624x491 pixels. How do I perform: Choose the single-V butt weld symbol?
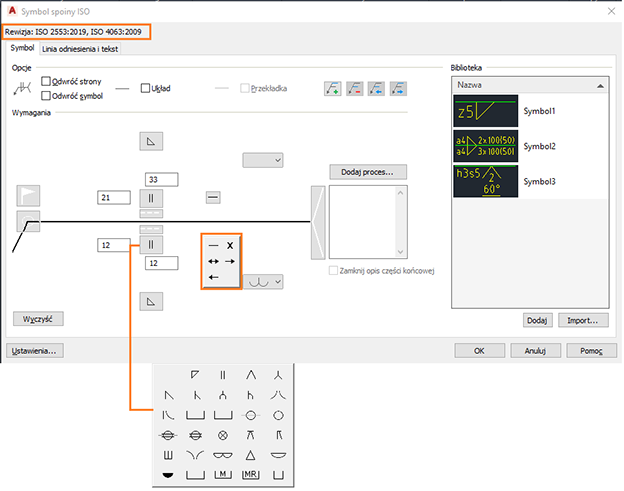pos(251,374)
